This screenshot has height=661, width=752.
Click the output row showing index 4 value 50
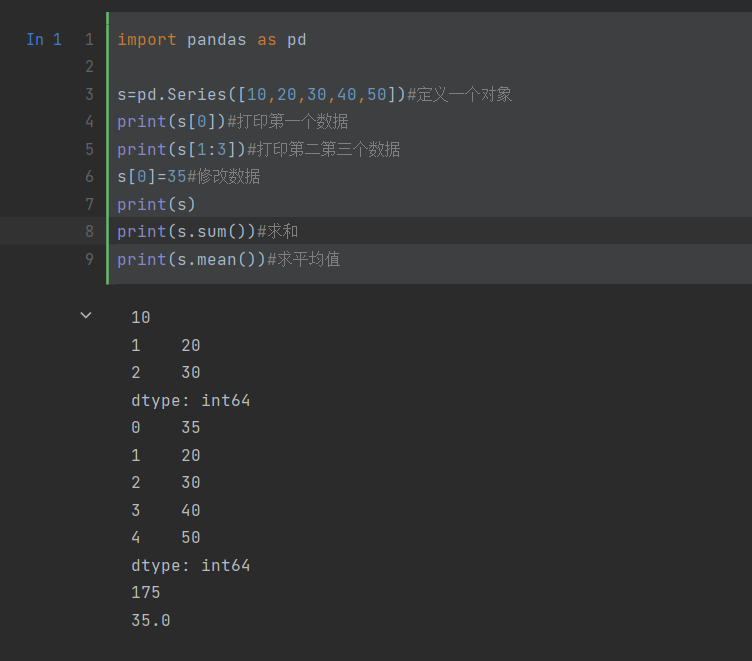tap(166, 538)
